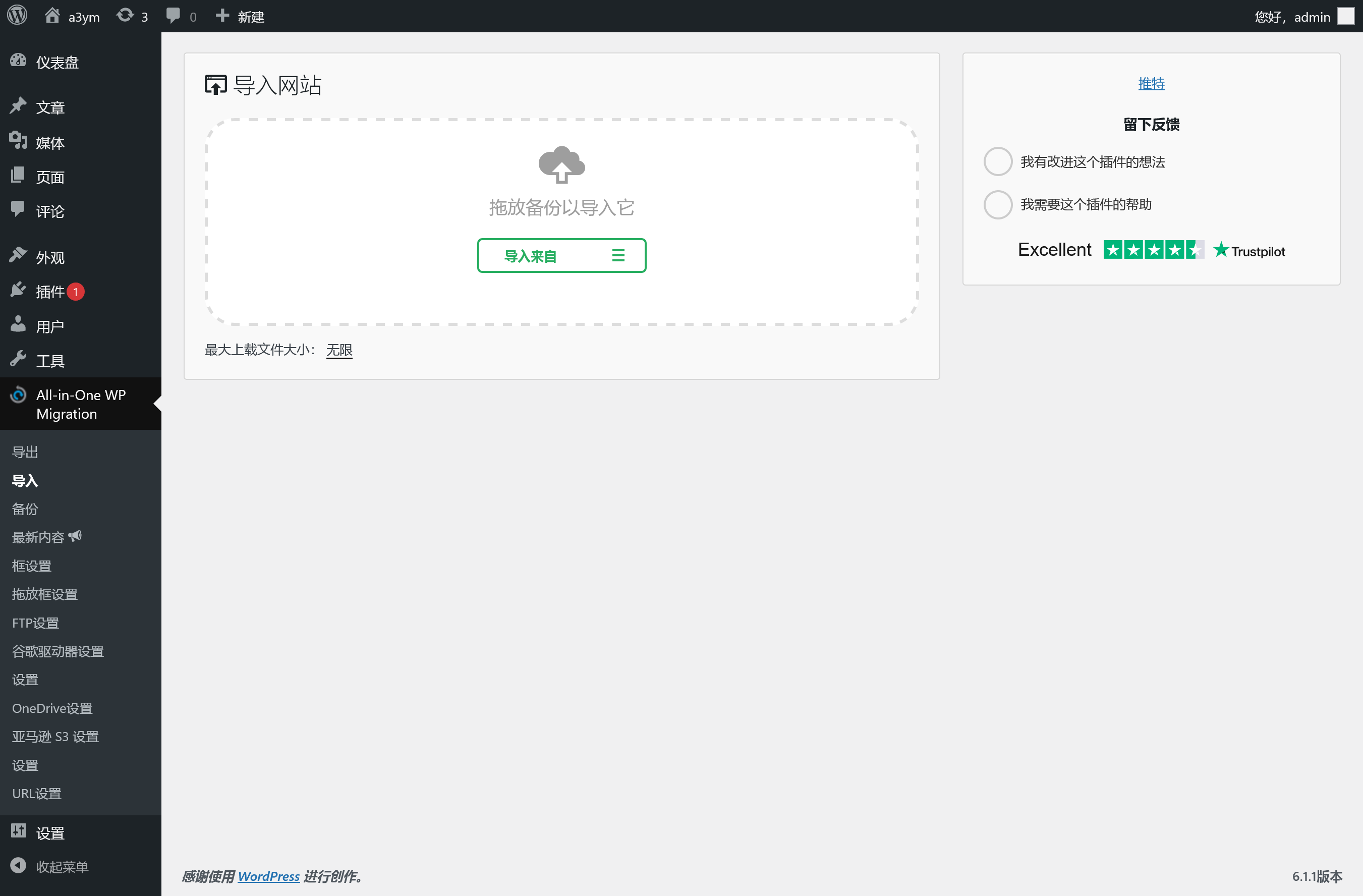The width and height of the screenshot is (1363, 896).
Task: Go to 谷歌驱动器设置 submenu
Action: 58,651
